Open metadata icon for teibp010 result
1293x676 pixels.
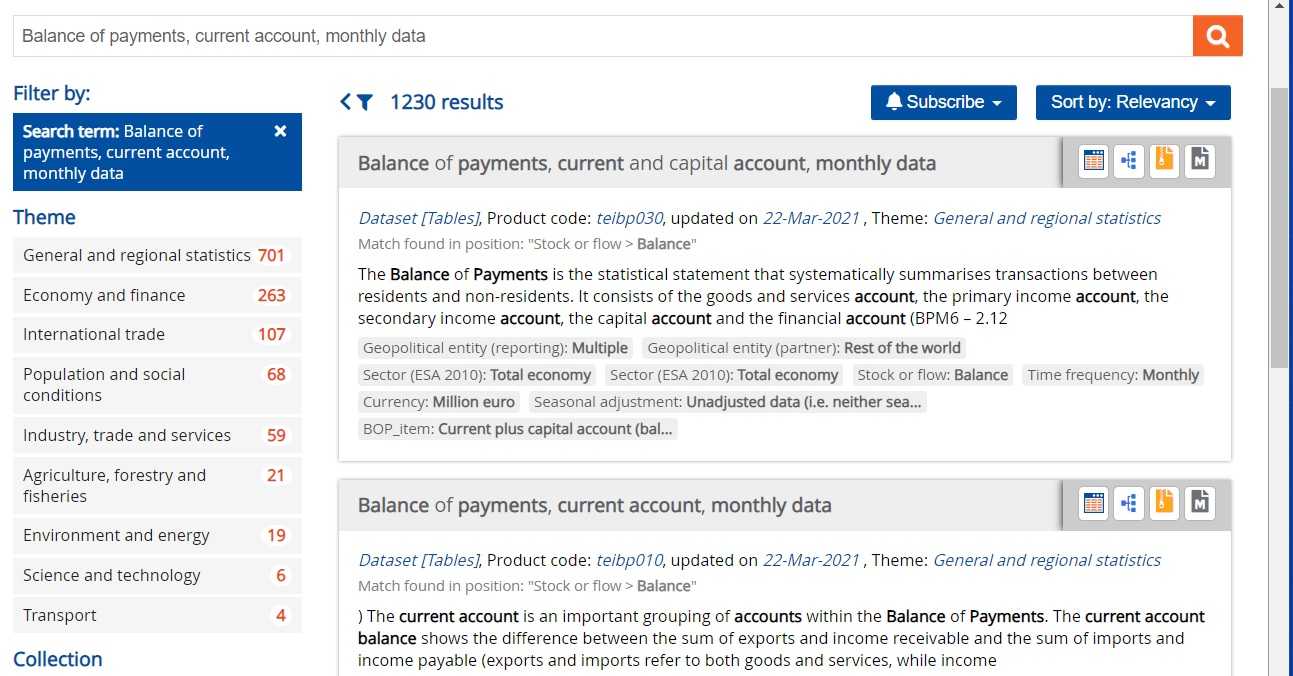(x=1200, y=503)
